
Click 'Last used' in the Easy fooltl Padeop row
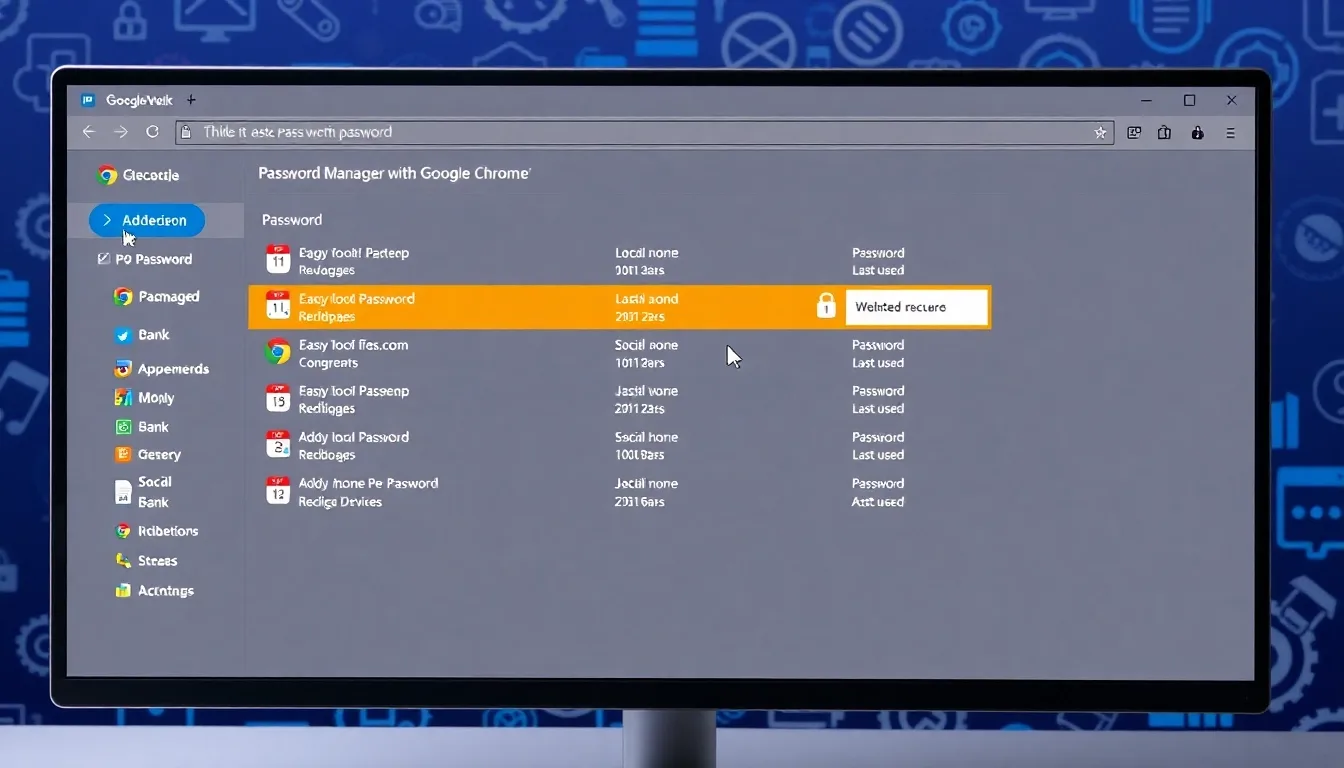(878, 271)
